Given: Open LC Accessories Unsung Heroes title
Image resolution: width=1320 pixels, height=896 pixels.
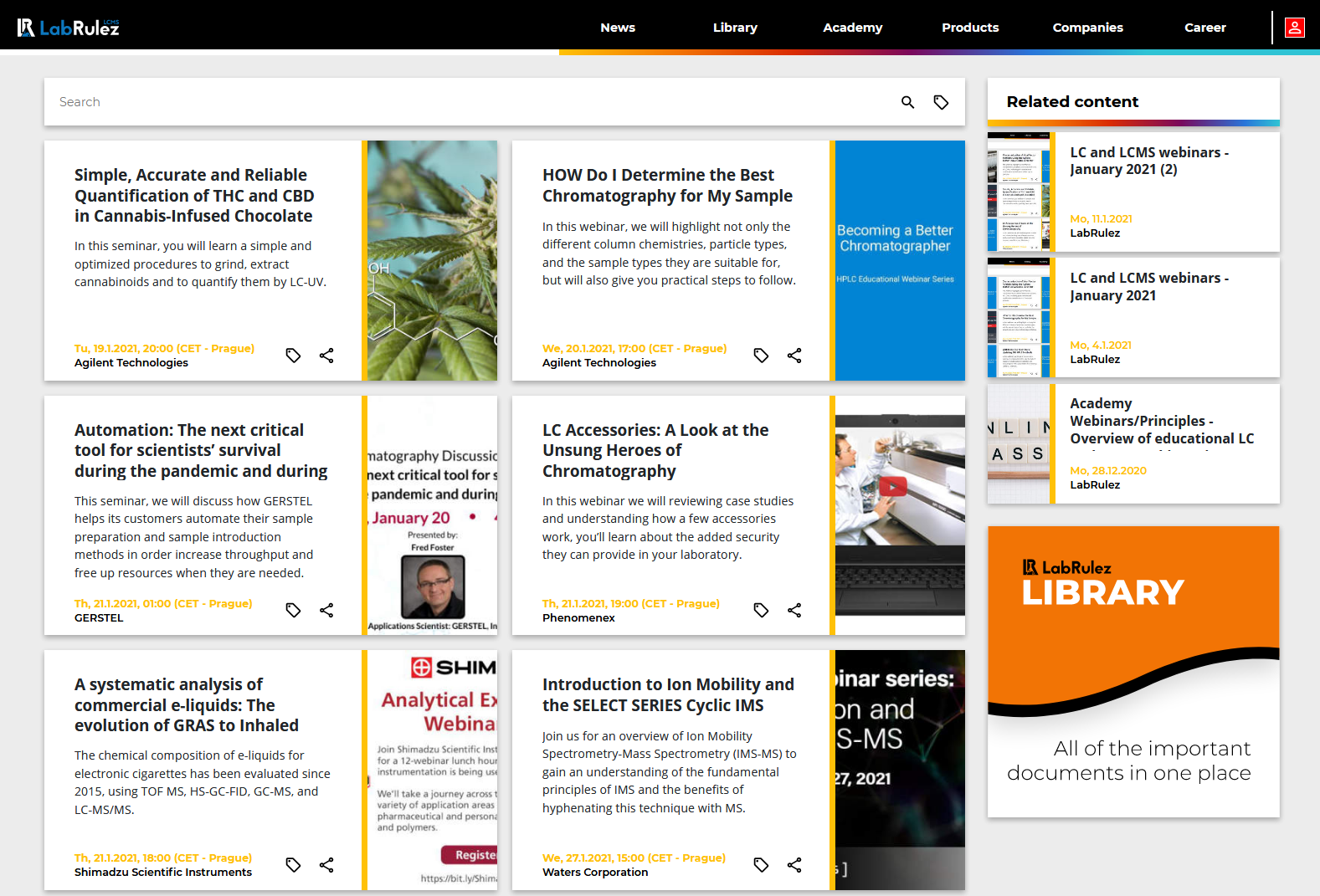Looking at the screenshot, I should [x=655, y=451].
